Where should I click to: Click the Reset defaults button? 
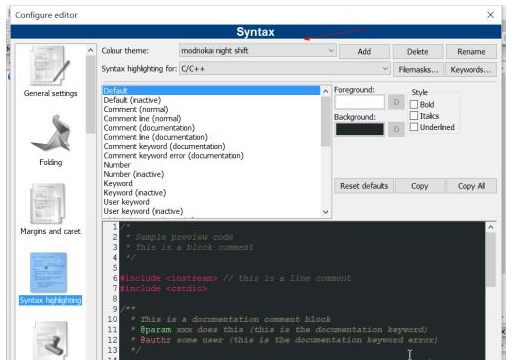tap(364, 186)
